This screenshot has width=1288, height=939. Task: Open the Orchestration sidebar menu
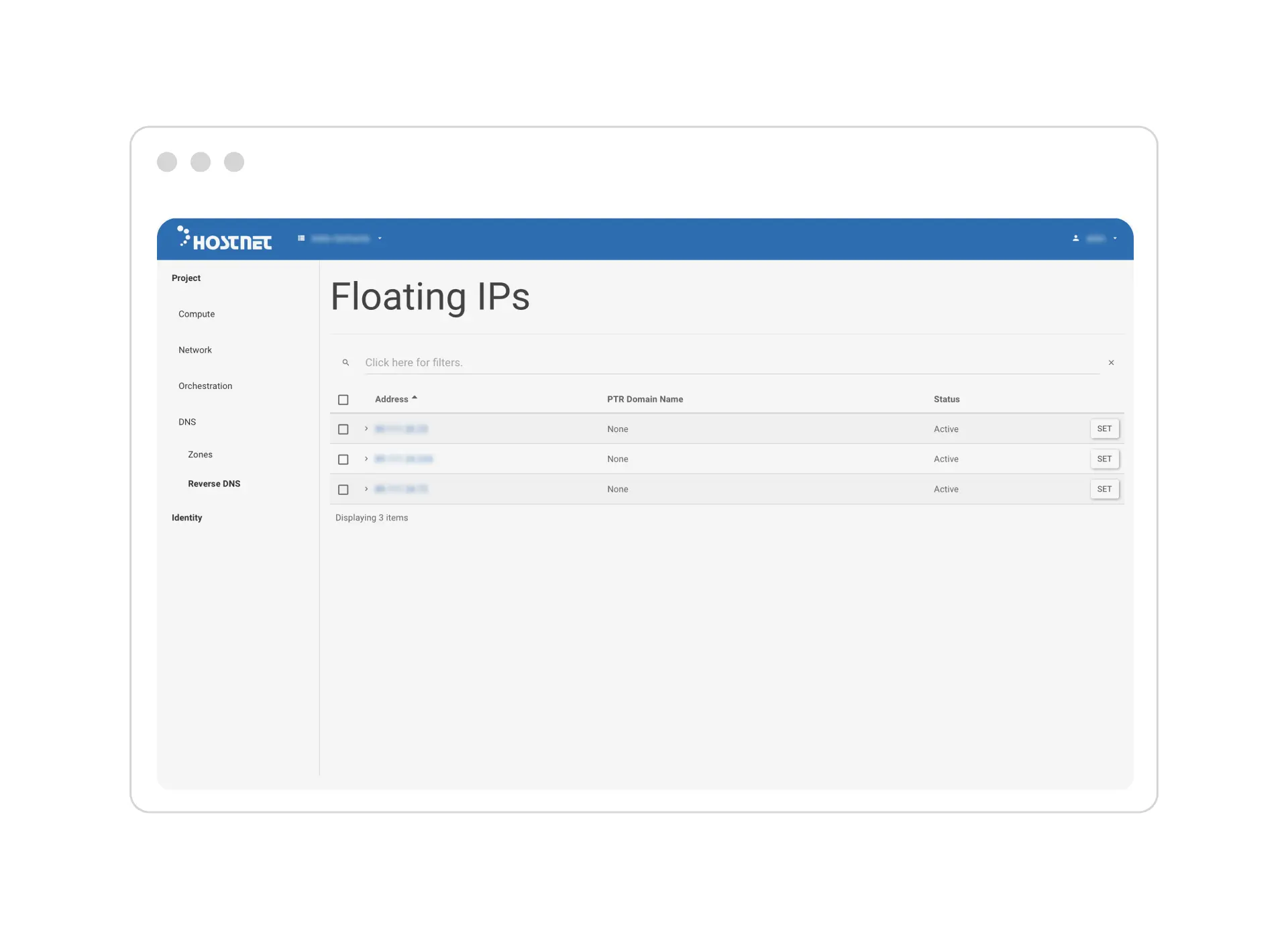coord(205,386)
